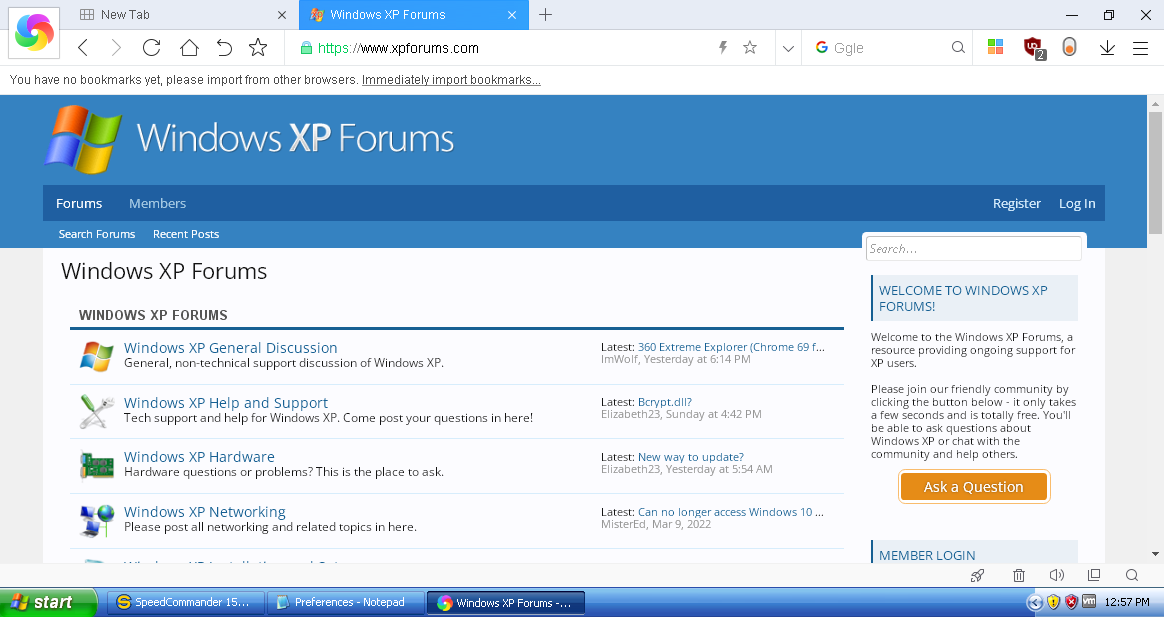This screenshot has height=617, width=1164.
Task: Restore last closed tab with the undo arrow
Action: pos(224,48)
